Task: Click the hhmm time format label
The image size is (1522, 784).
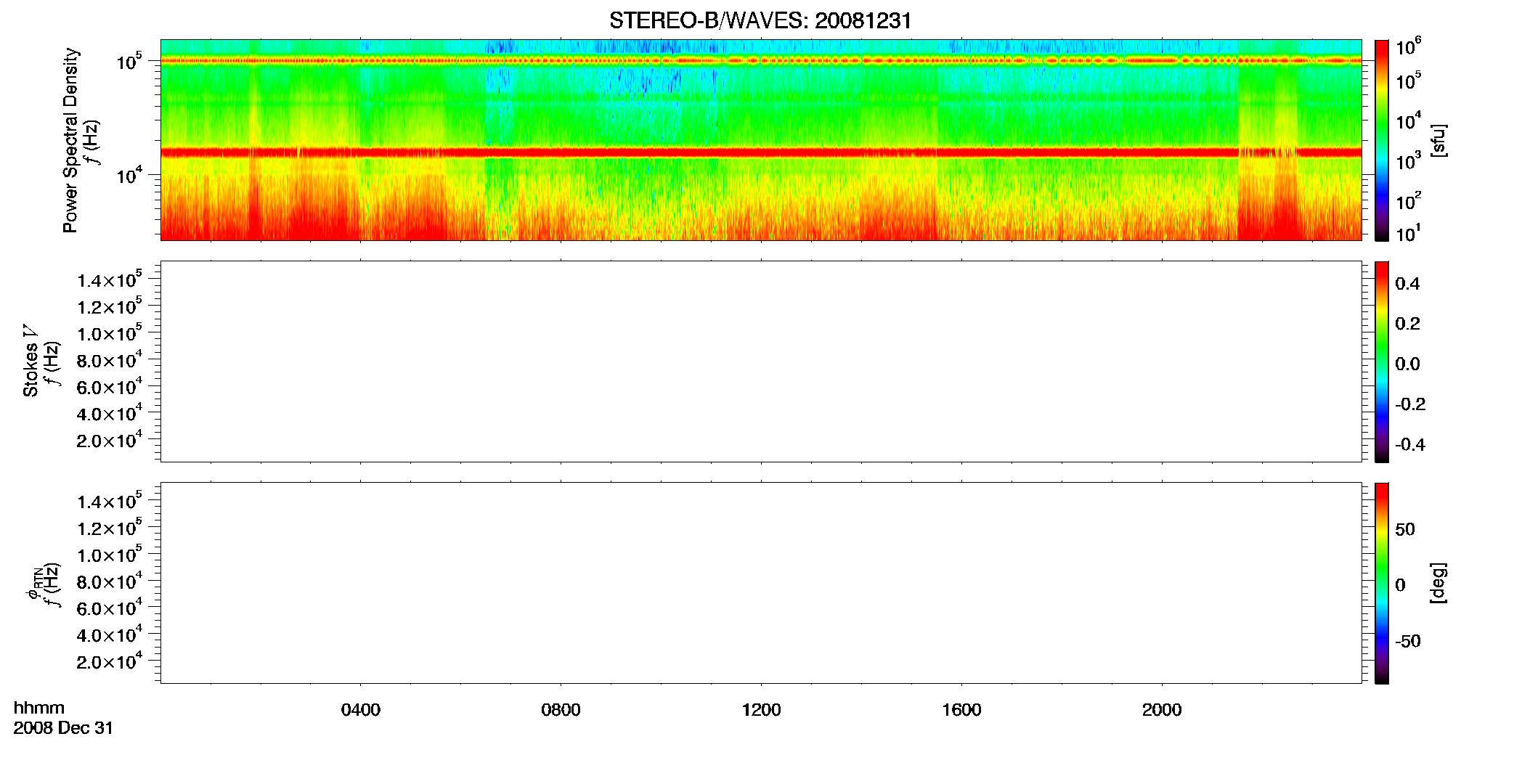Action: [x=39, y=708]
